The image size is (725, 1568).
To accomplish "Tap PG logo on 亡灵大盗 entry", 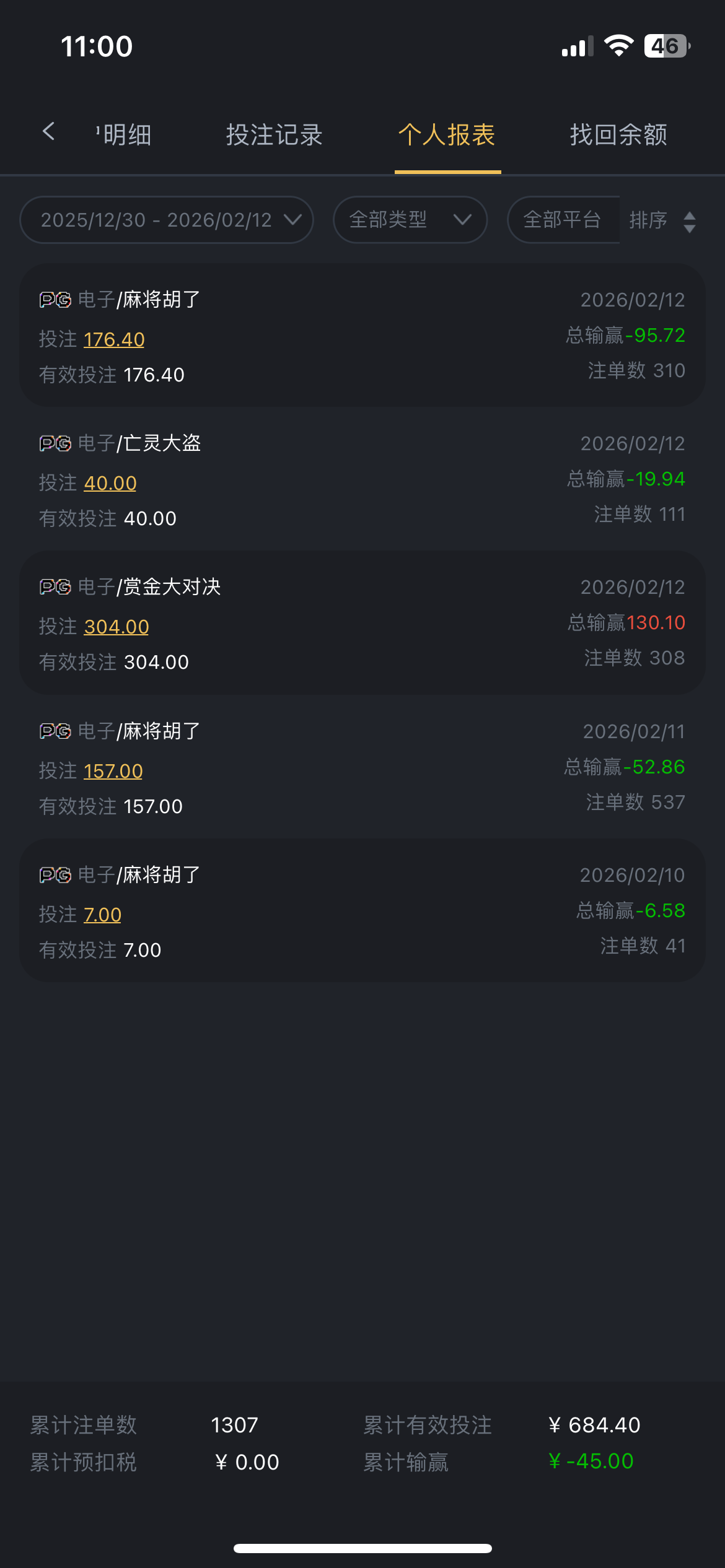I will coord(55,443).
